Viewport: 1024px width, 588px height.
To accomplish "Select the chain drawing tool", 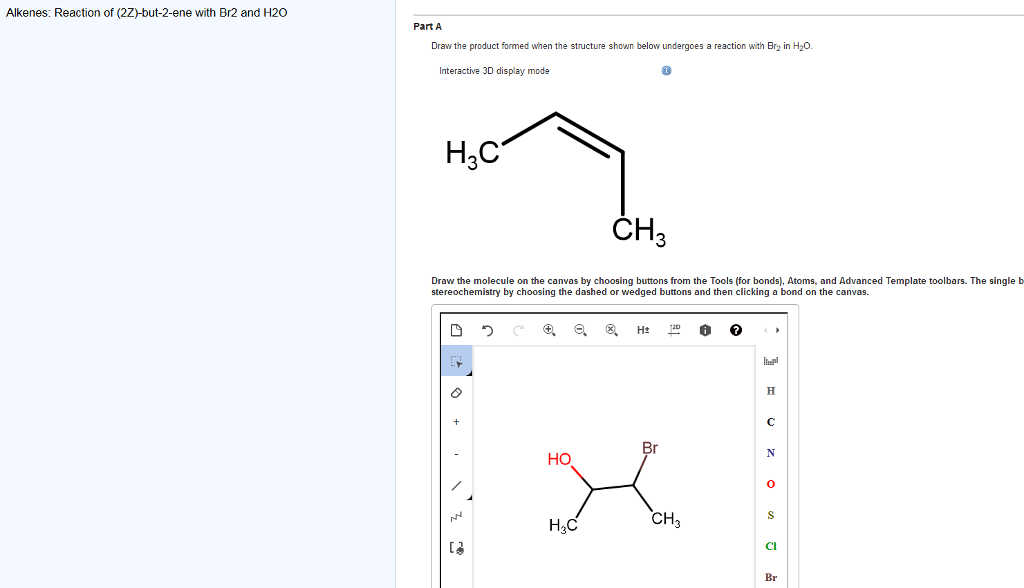I will coord(456,516).
